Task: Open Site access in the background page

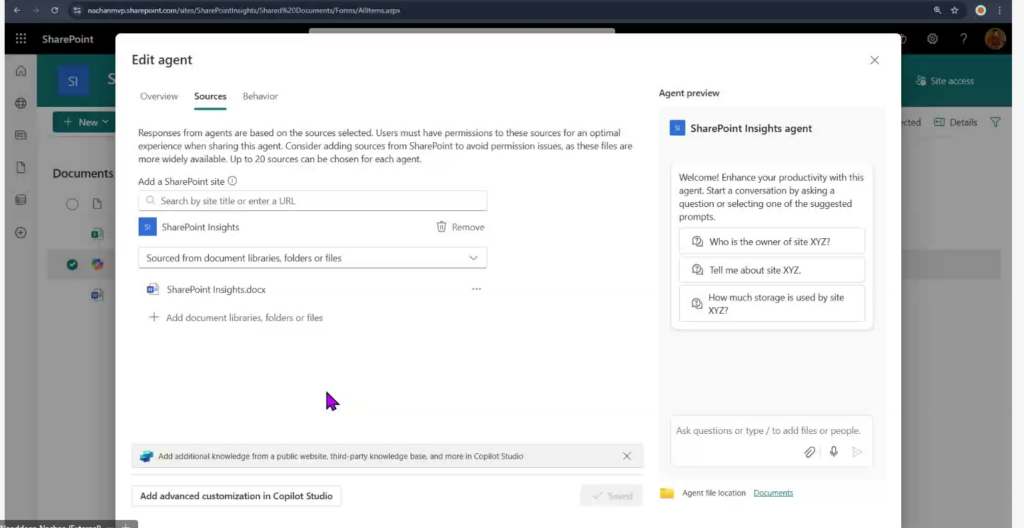Action: click(944, 81)
